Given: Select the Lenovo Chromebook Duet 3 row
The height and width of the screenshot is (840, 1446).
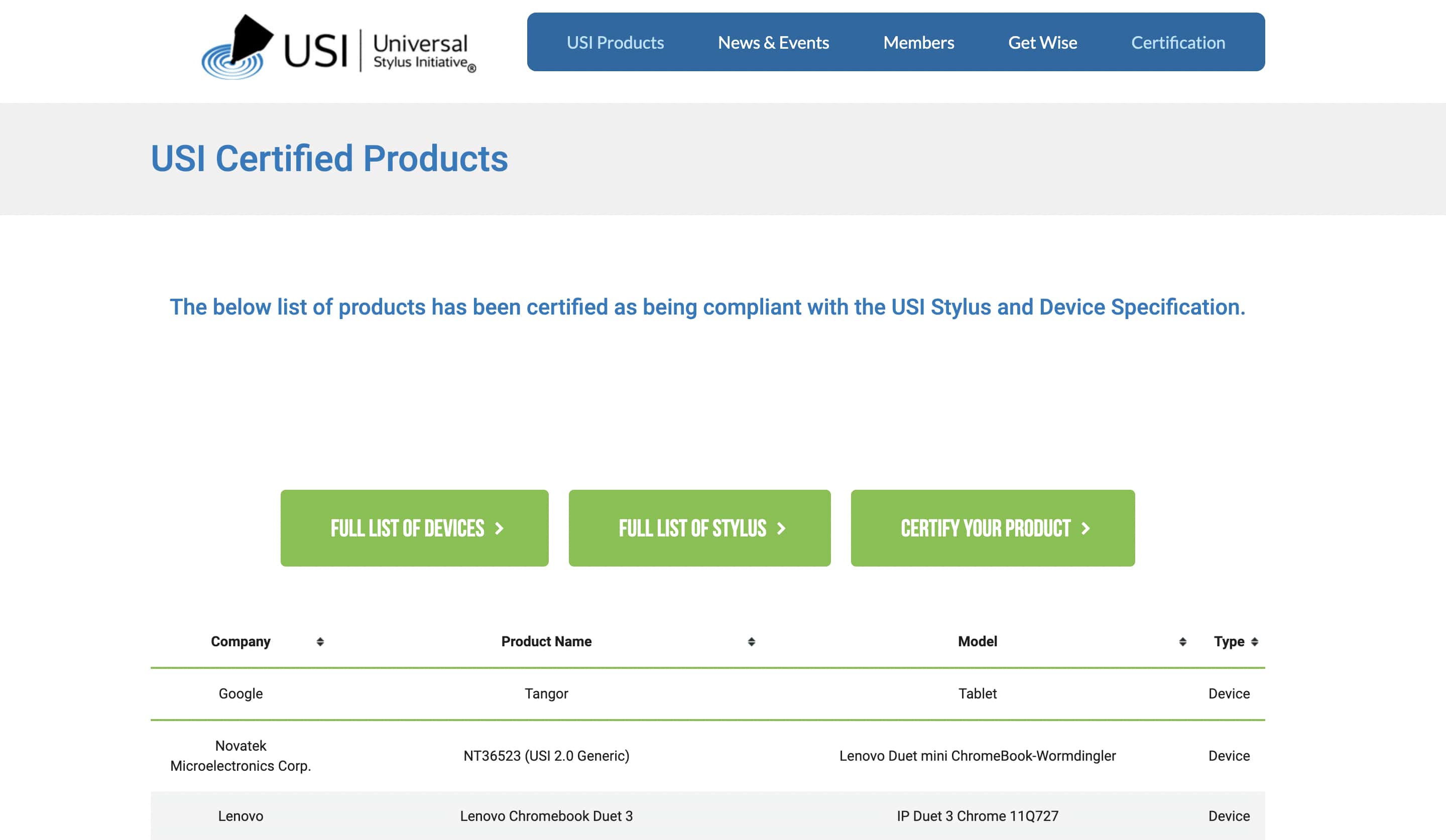Looking at the screenshot, I should (546, 815).
